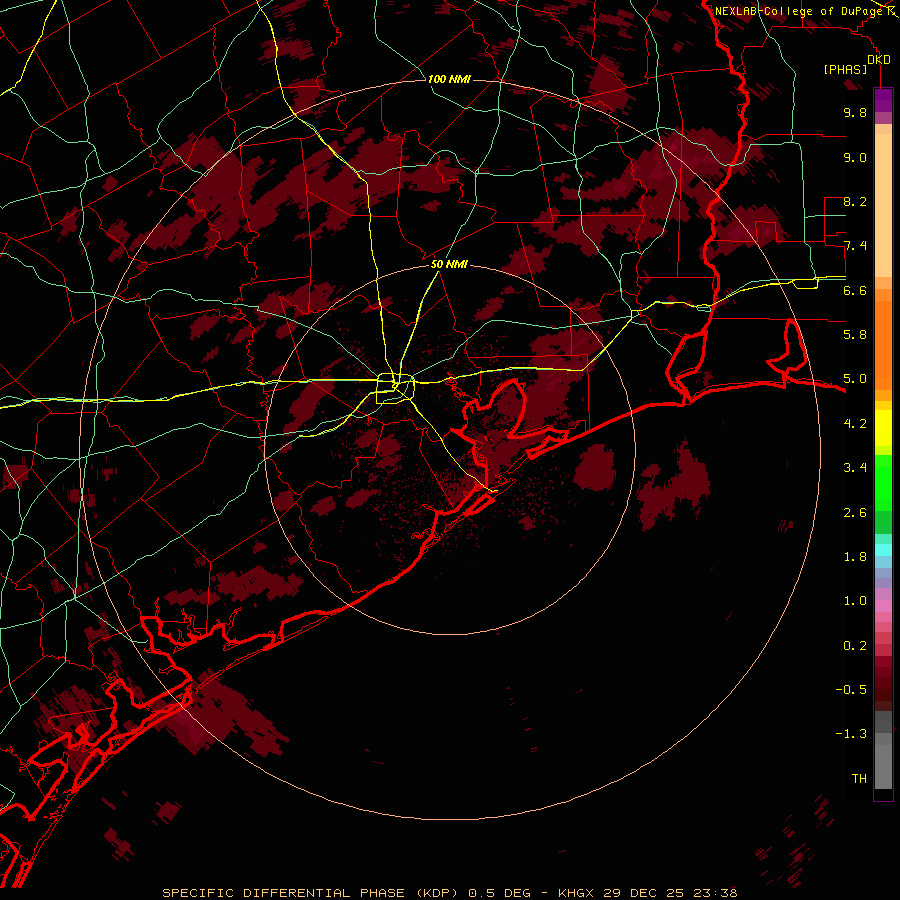900x900 pixels.
Task: Click the DKD label above the color scale
Action: pyautogui.click(x=879, y=60)
